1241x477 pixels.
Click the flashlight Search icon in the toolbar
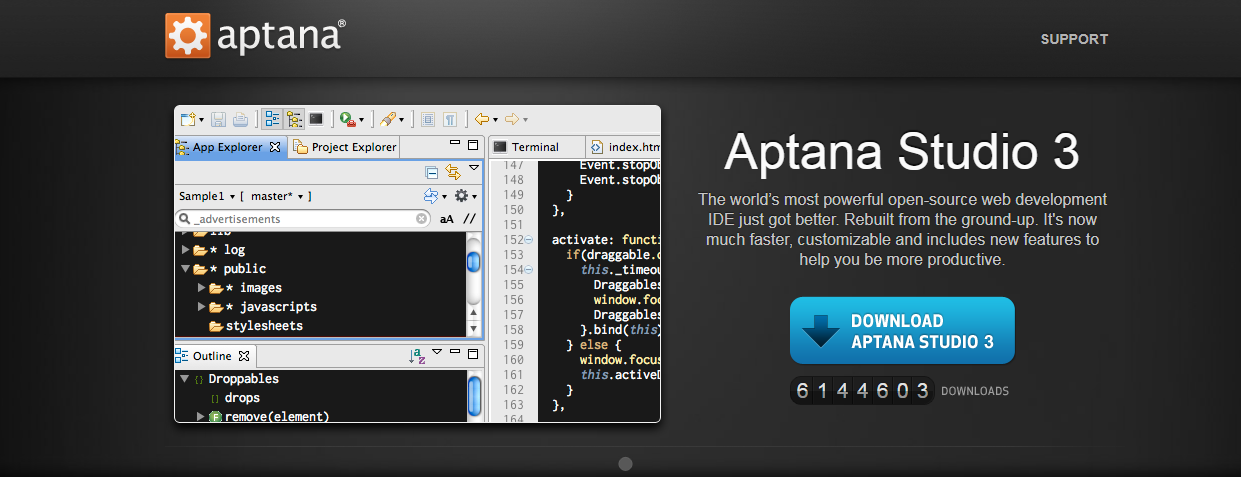click(x=388, y=119)
